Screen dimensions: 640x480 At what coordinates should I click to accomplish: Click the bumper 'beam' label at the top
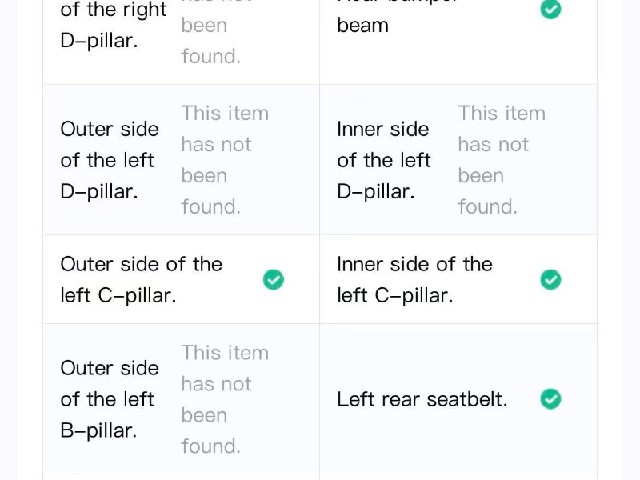pos(362,25)
